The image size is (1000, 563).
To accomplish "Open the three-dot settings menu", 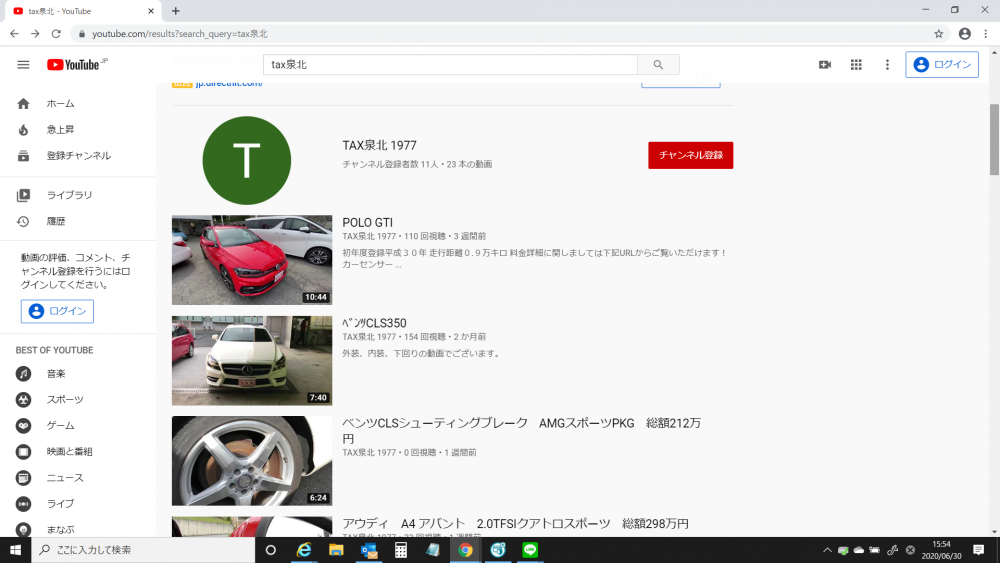I will click(887, 64).
